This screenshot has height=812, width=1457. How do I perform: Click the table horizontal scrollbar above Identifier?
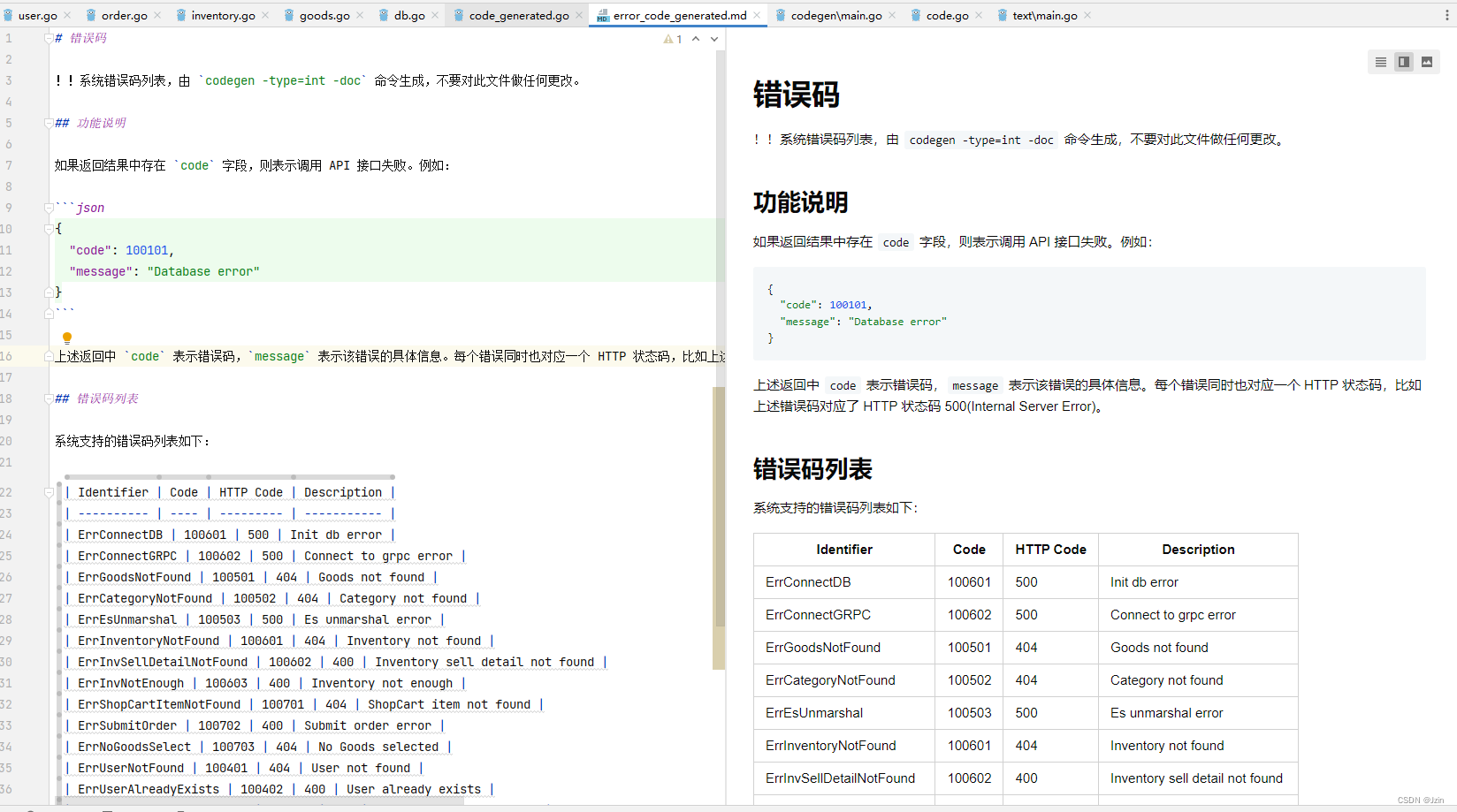pyautogui.click(x=230, y=477)
